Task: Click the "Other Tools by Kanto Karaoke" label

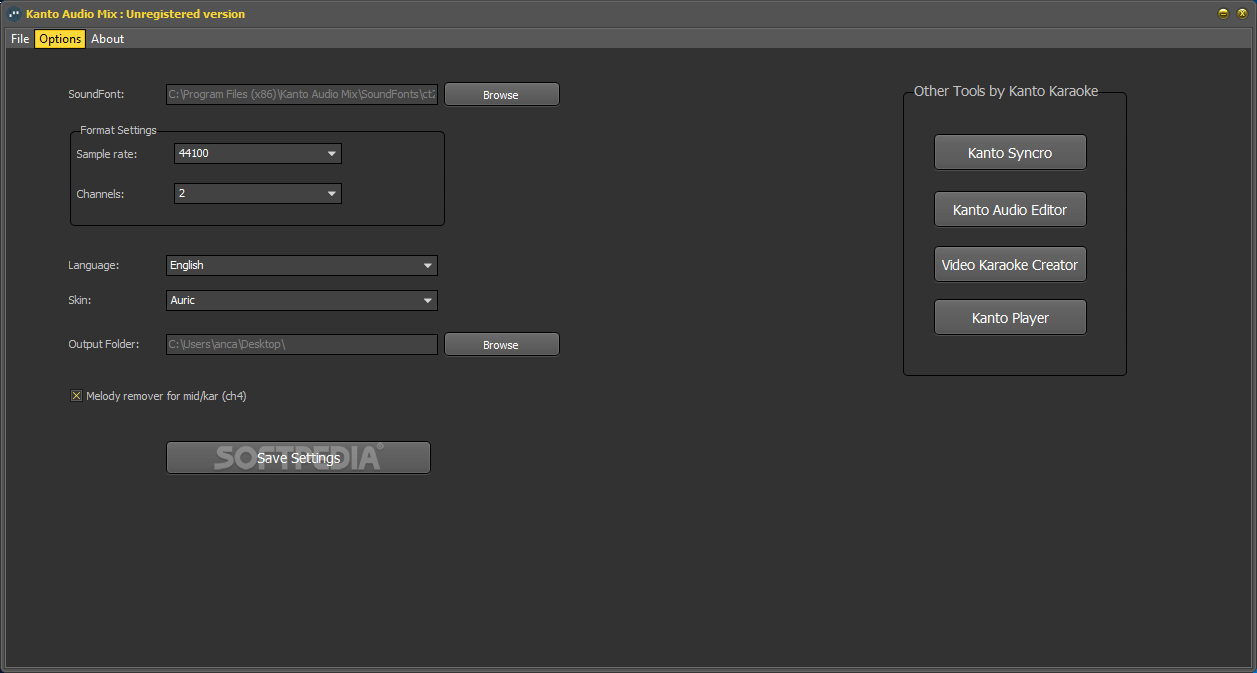Action: point(1006,91)
